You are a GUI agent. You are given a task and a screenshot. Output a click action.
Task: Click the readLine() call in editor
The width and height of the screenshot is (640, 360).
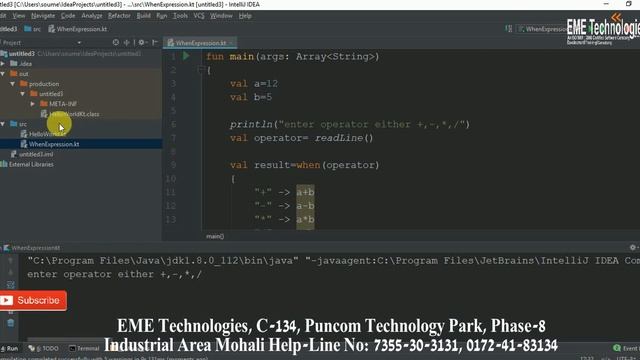click(344, 138)
